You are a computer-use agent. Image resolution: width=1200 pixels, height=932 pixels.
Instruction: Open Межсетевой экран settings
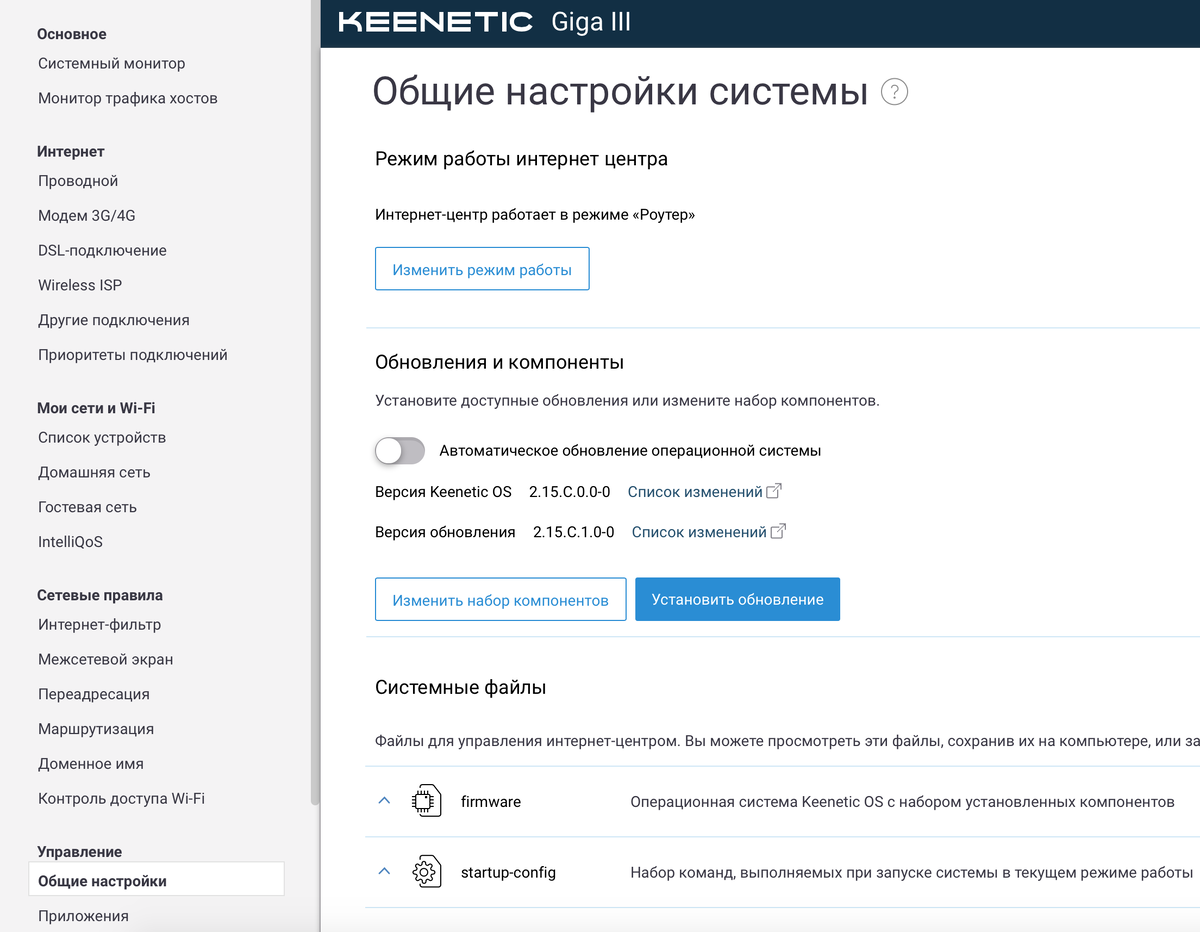tap(105, 660)
